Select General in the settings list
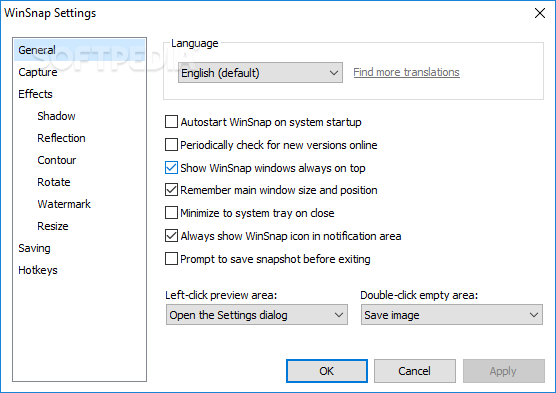 pos(79,50)
